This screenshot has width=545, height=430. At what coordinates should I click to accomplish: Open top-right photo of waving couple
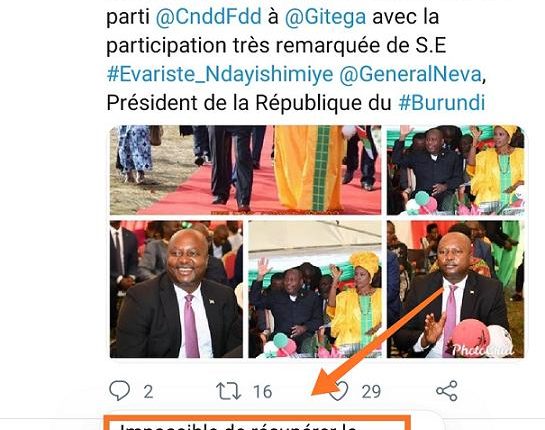pos(456,170)
